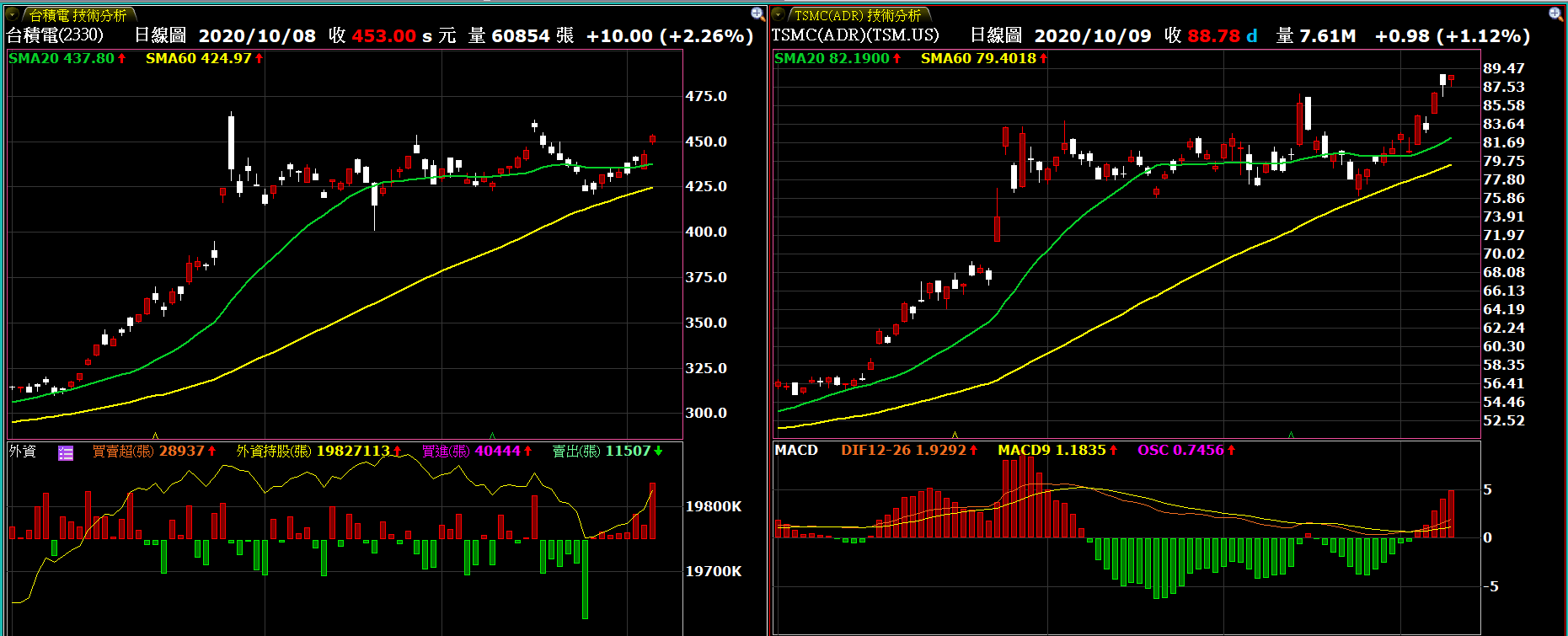Click the zoom magnifier in the 台積電 panel
The height and width of the screenshot is (636, 1568).
coord(757,13)
